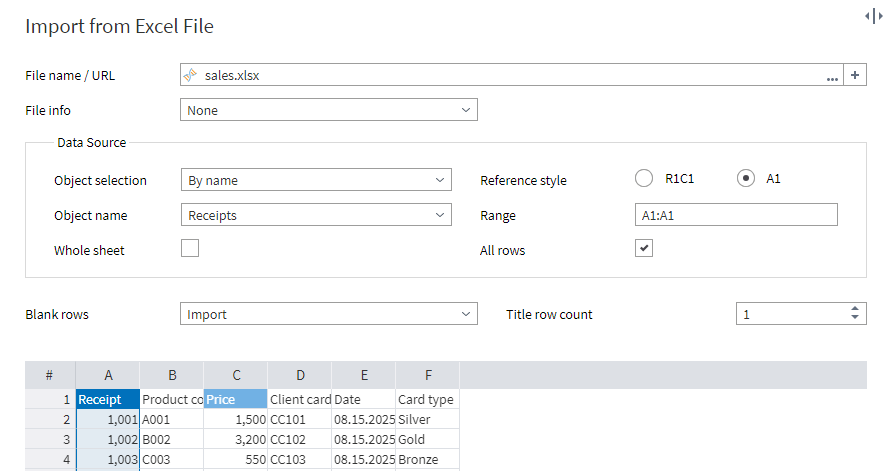
Task: Expand the Object selection dropdown
Action: [x=317, y=180]
